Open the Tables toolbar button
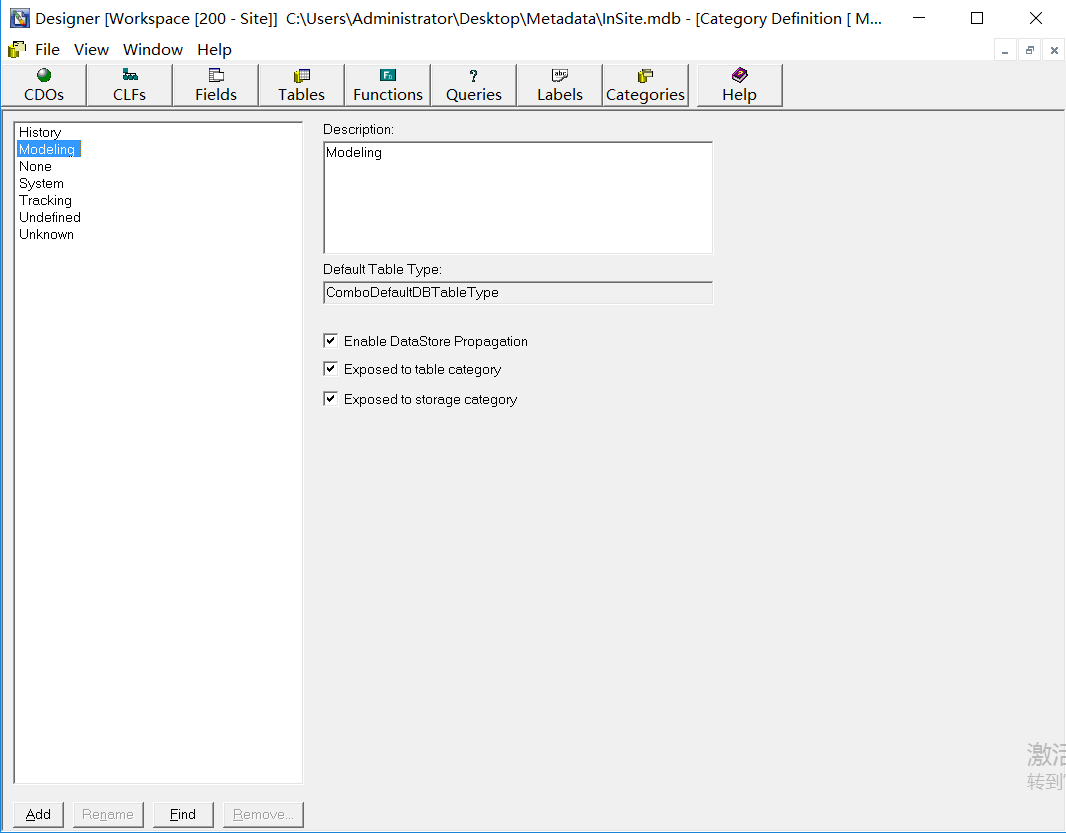Screen dimensions: 1066x833 tap(301, 85)
